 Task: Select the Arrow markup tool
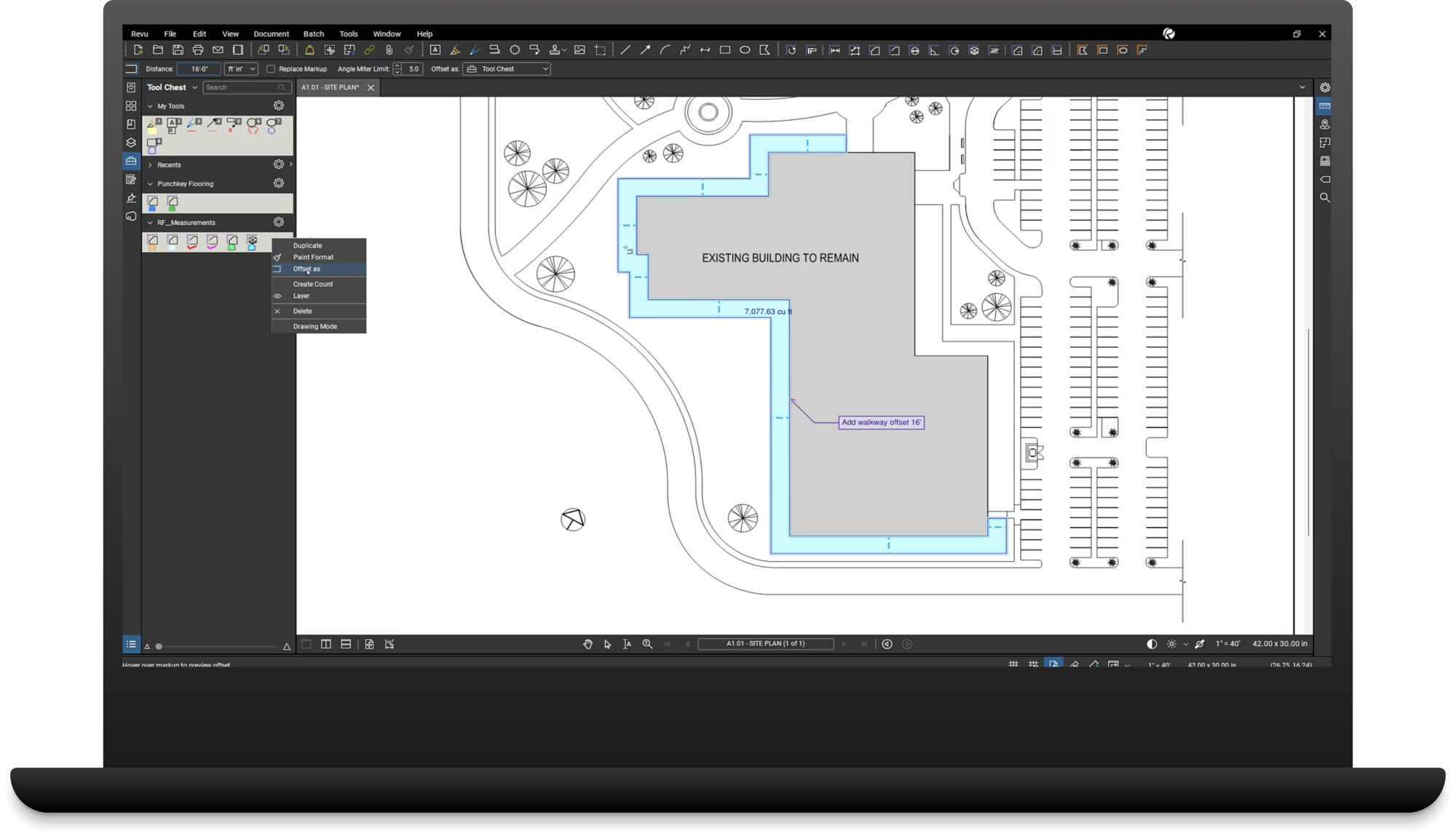pyautogui.click(x=645, y=50)
